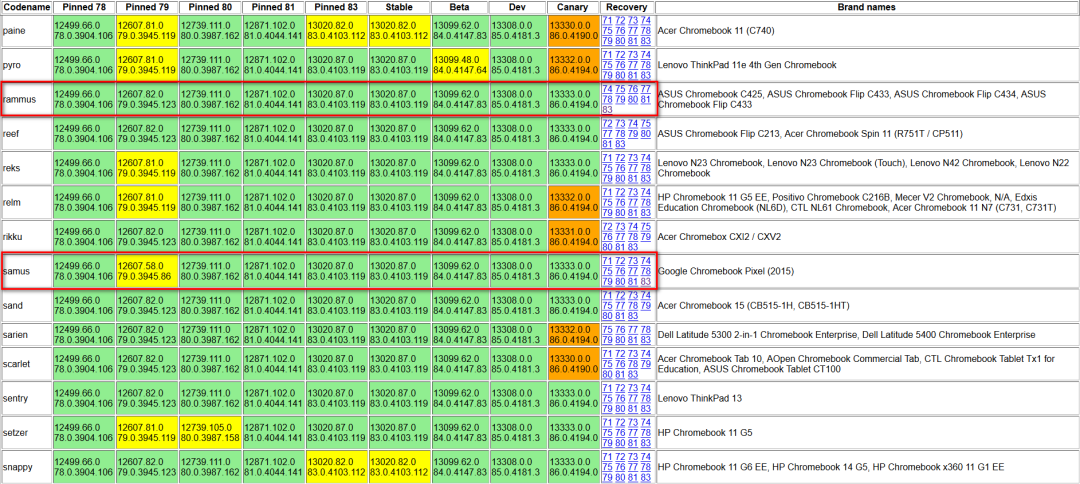The image size is (1080, 484).
Task: Select Lenovo ThinkPad 13 brand name
Action: pyautogui.click(x=698, y=398)
